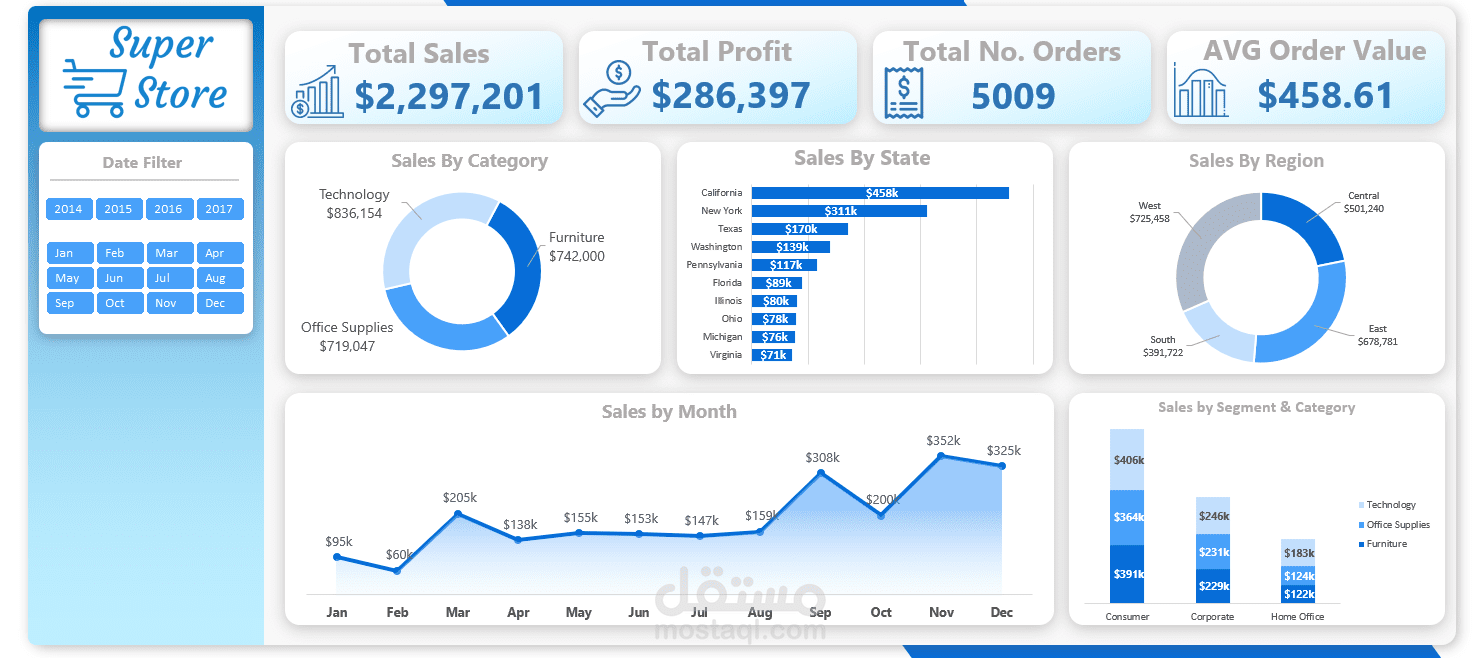Select the Dec month filter button
The width and height of the screenshot is (1481, 658).
click(220, 302)
